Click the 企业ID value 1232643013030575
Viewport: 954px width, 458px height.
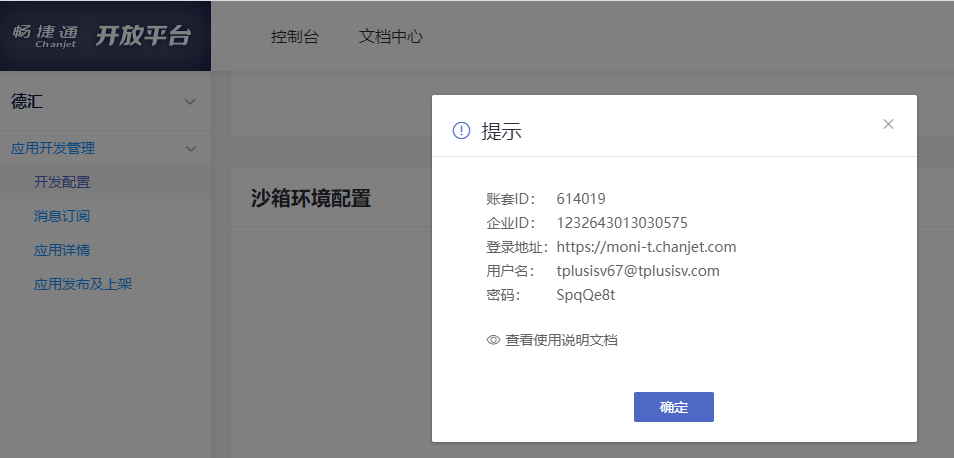point(622,223)
